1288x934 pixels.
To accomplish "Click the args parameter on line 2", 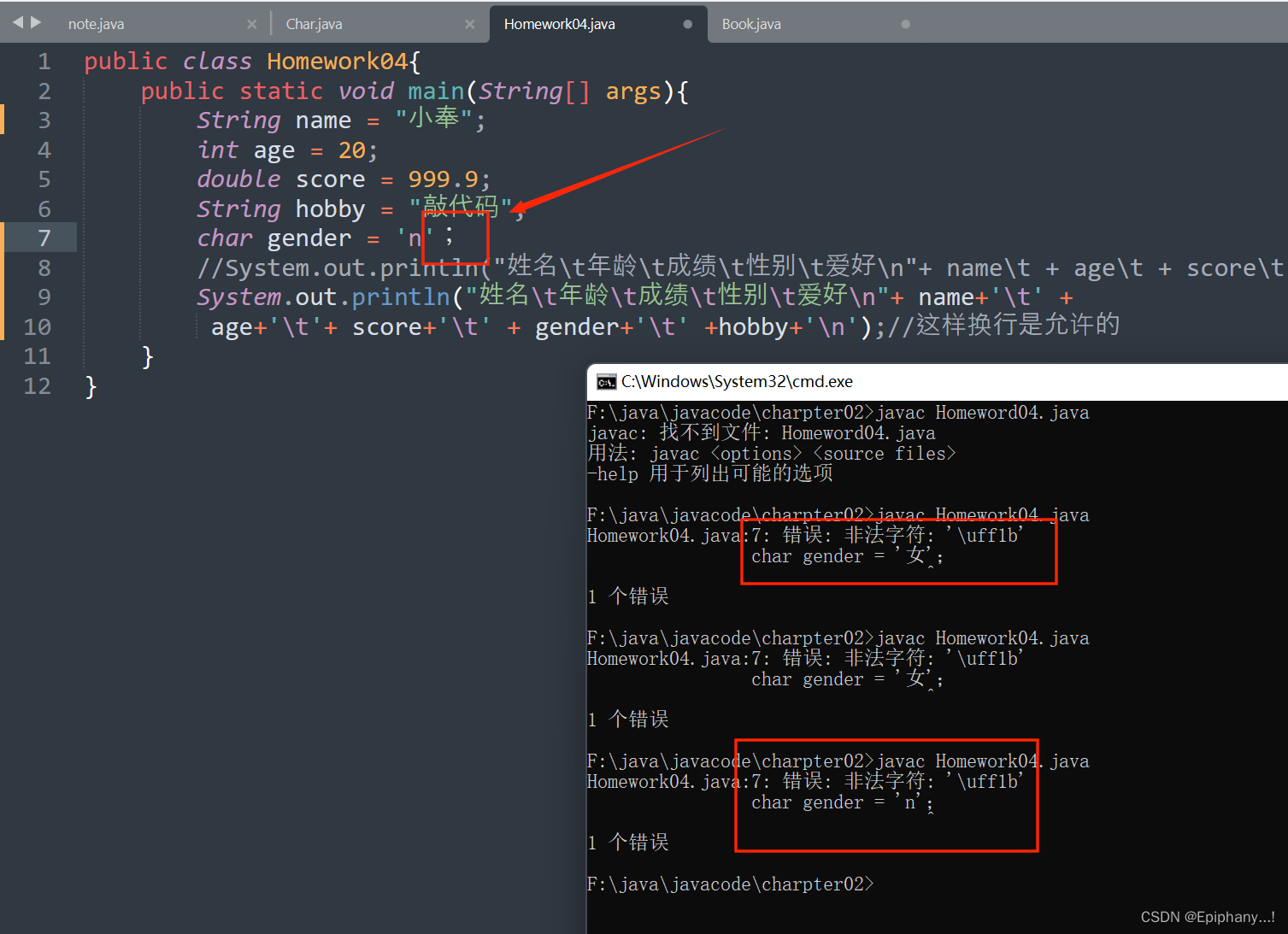I will (x=633, y=91).
